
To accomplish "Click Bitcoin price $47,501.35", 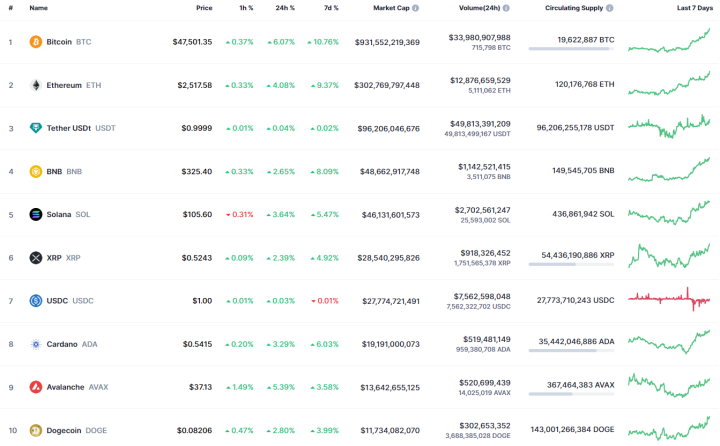I will [192, 42].
